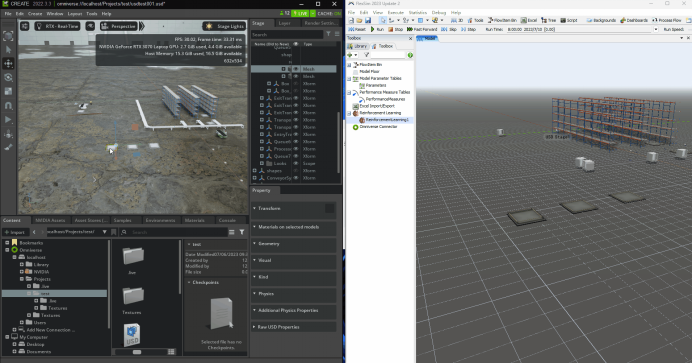Start simulation with Omniverse Play icon
Screen dimensions: 693x363
[8, 119]
